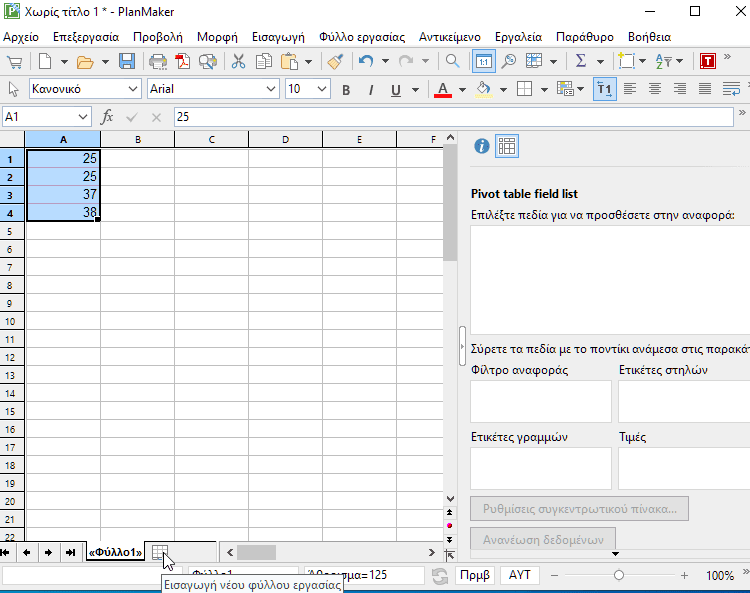Open the font size 10 dropdown

point(323,90)
